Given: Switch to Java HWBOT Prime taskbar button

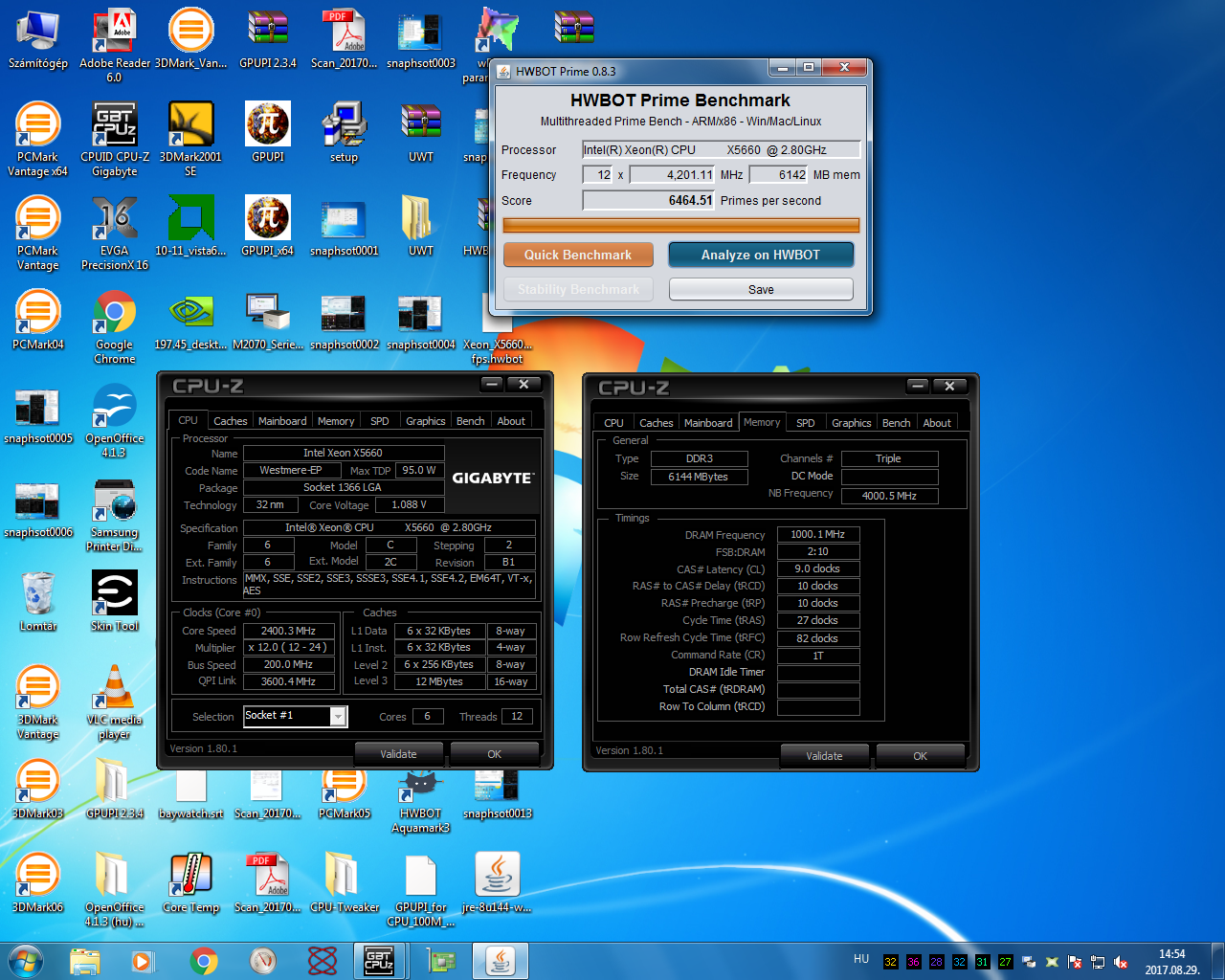Looking at the screenshot, I should point(500,960).
